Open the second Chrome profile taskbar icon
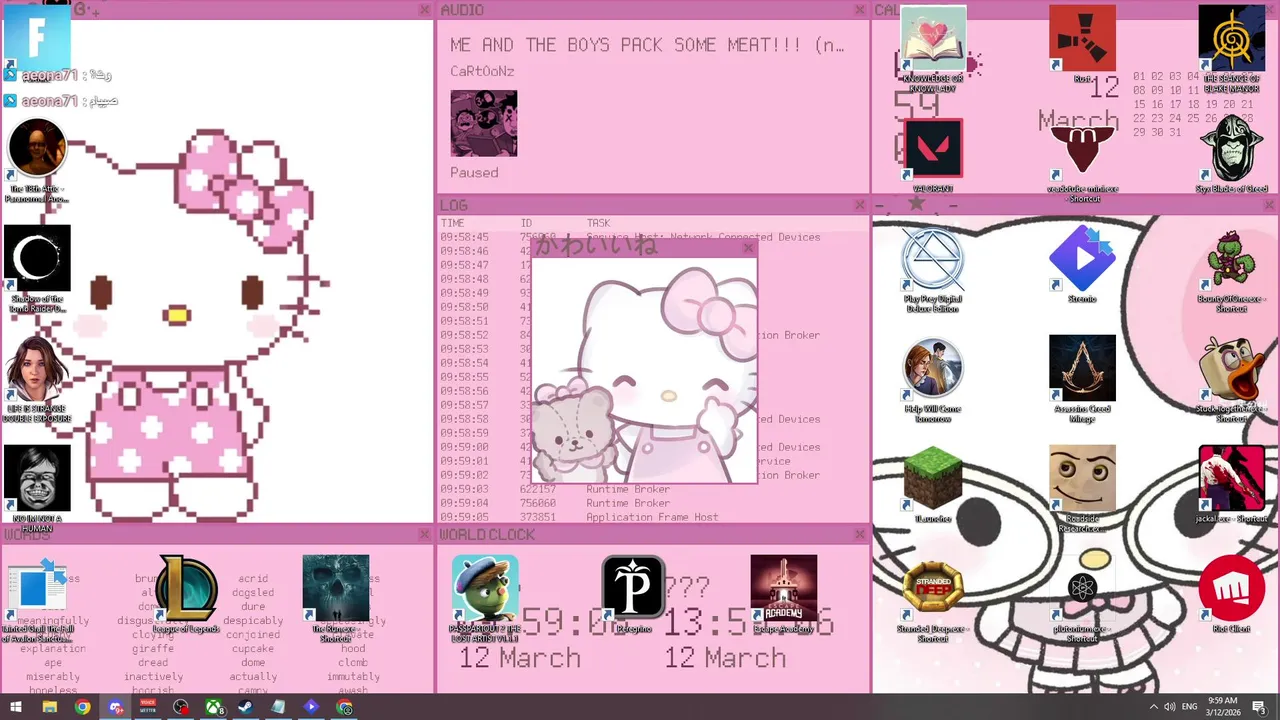 pos(345,707)
